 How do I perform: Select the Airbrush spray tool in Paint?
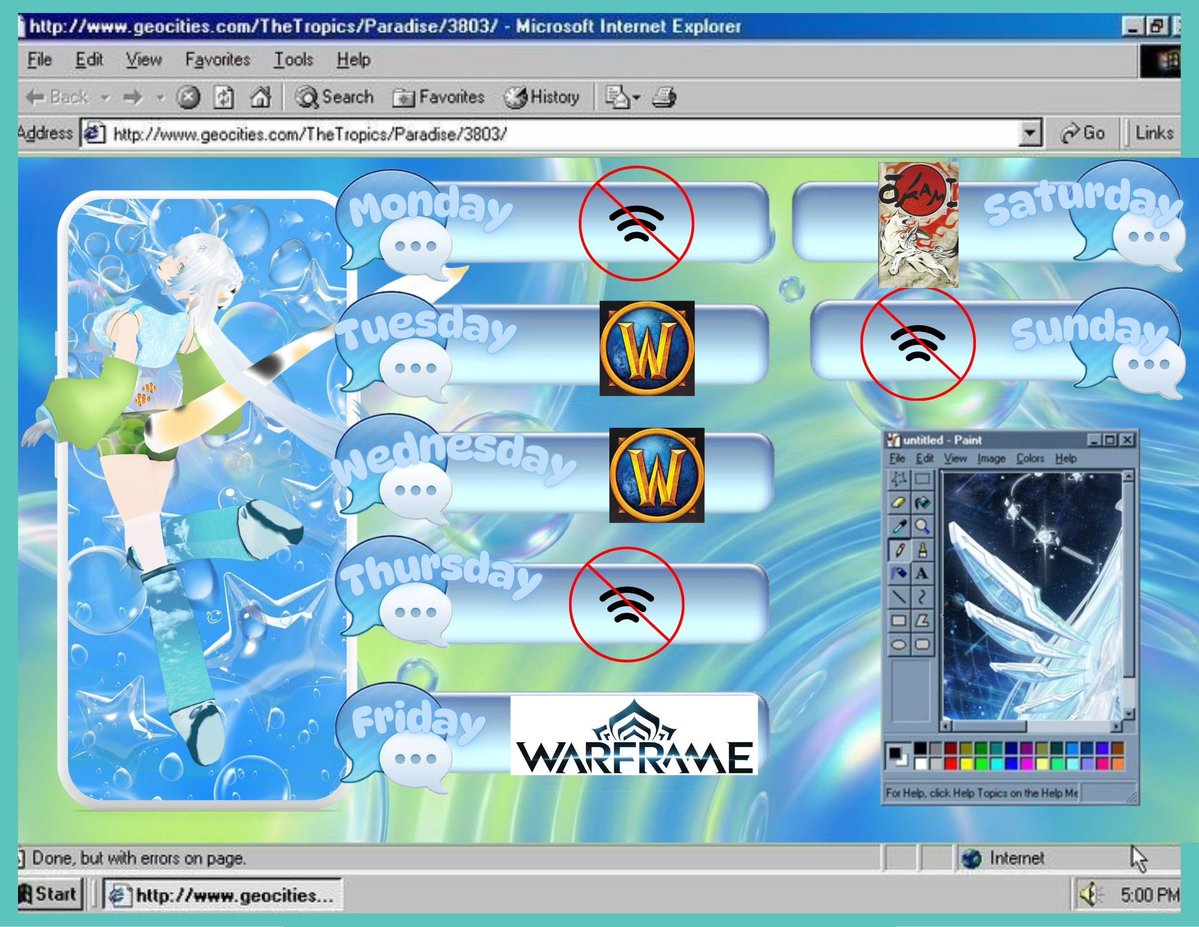[898, 573]
